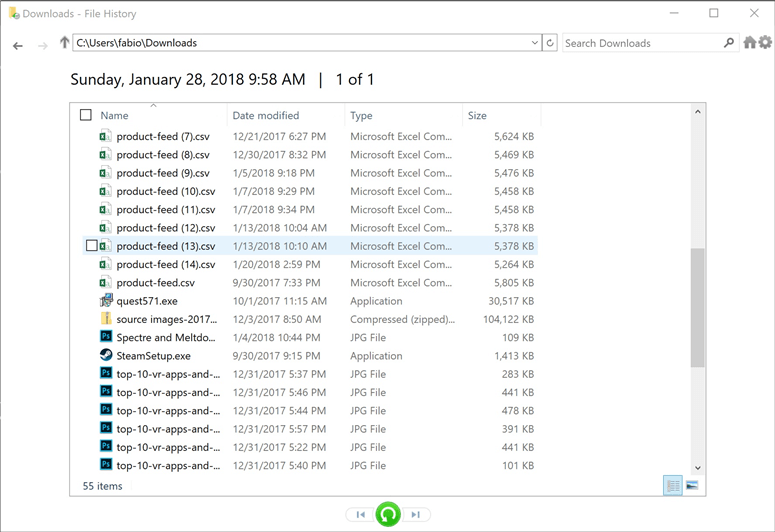
Task: Click the product-feed (7).csv Excel icon
Action: tap(105, 136)
